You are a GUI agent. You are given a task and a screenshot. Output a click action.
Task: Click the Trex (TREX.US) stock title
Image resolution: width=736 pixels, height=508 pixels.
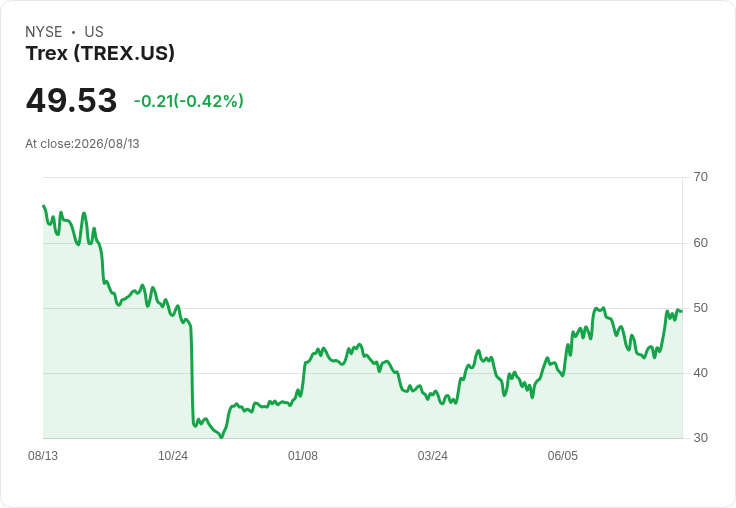(x=100, y=53)
